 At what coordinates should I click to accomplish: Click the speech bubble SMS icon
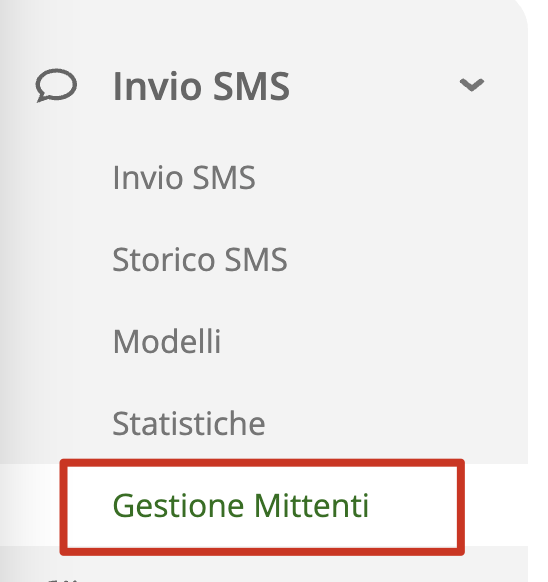coord(56,85)
